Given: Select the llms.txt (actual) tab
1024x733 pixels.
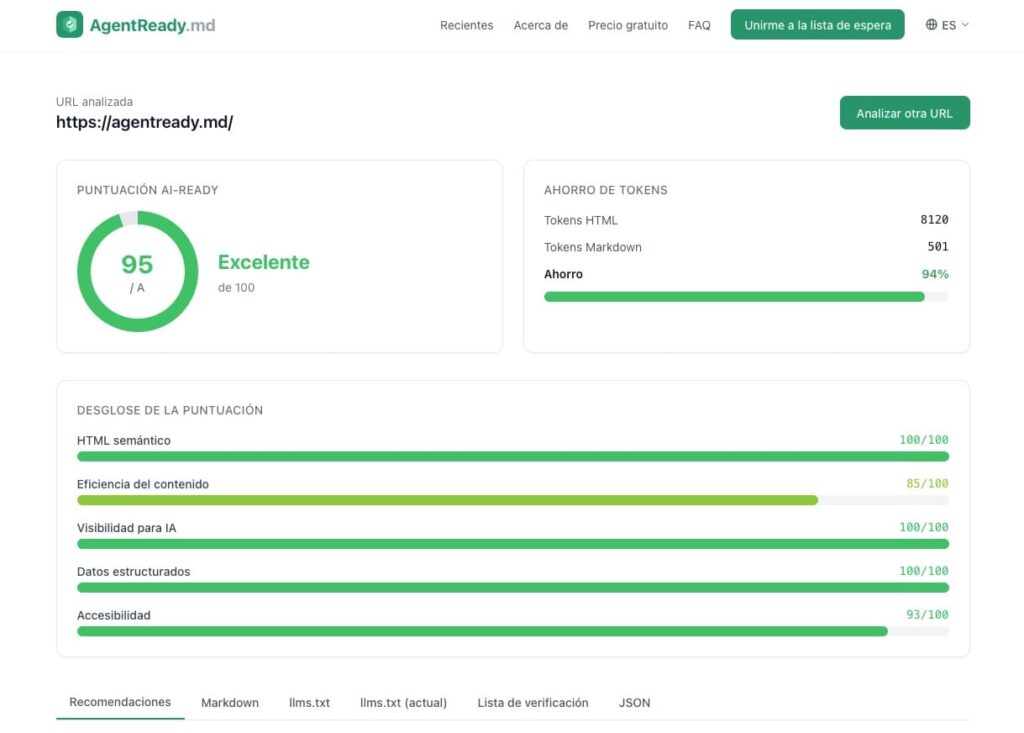Looking at the screenshot, I should (403, 703).
